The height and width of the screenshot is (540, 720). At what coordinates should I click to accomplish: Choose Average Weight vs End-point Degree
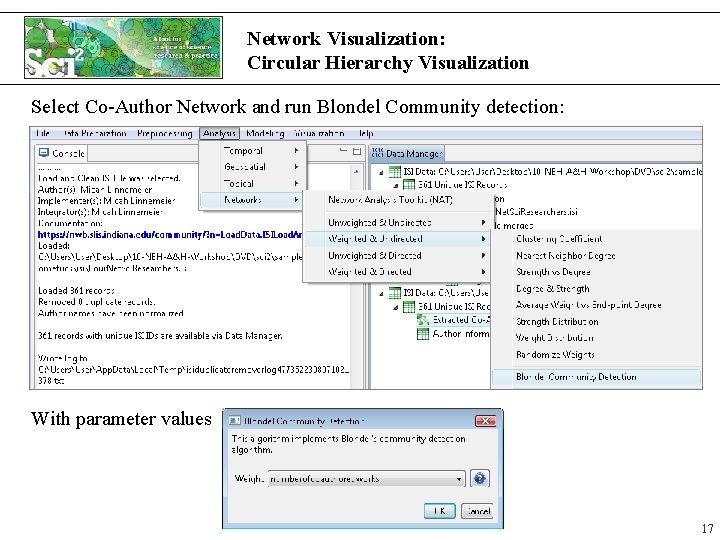(x=588, y=305)
